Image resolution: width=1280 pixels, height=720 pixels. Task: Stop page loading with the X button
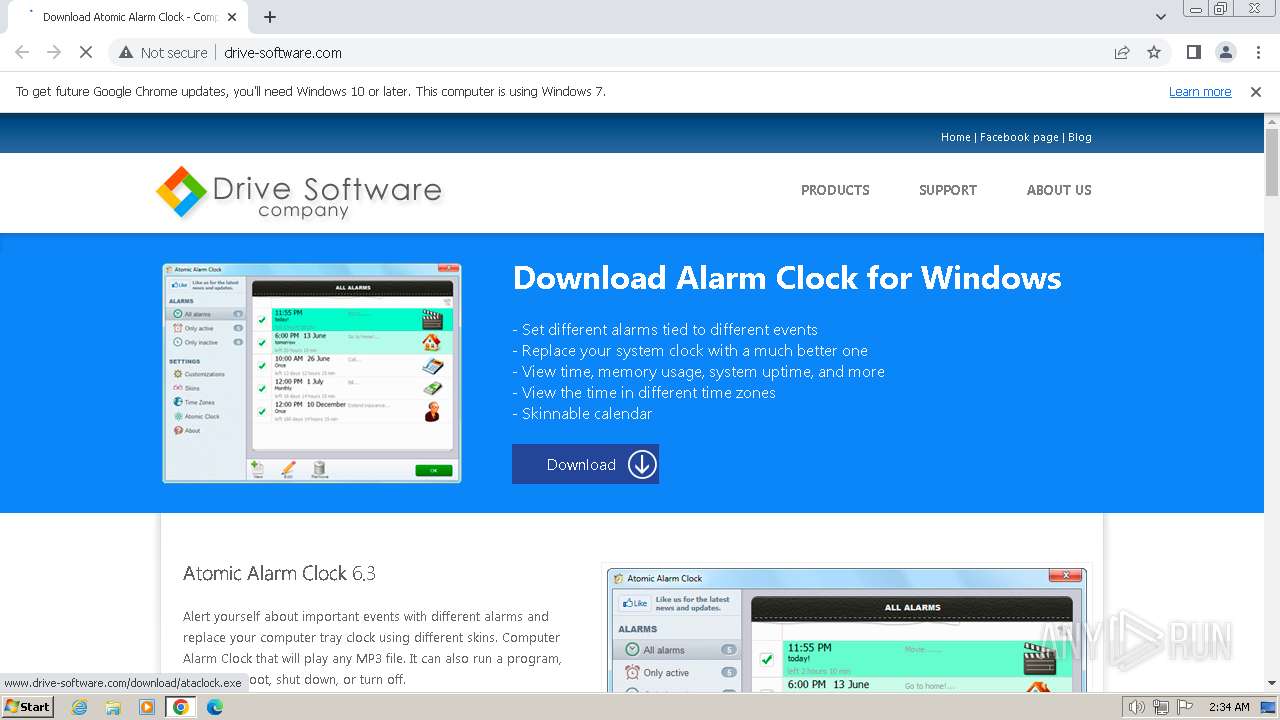click(x=86, y=53)
